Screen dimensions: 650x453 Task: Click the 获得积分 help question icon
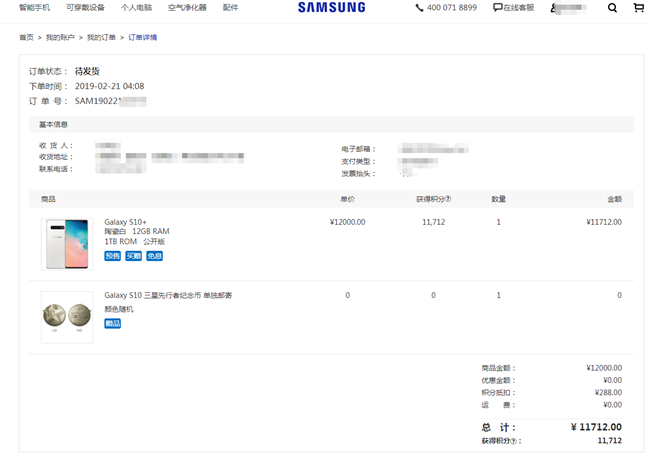pyautogui.click(x=448, y=199)
